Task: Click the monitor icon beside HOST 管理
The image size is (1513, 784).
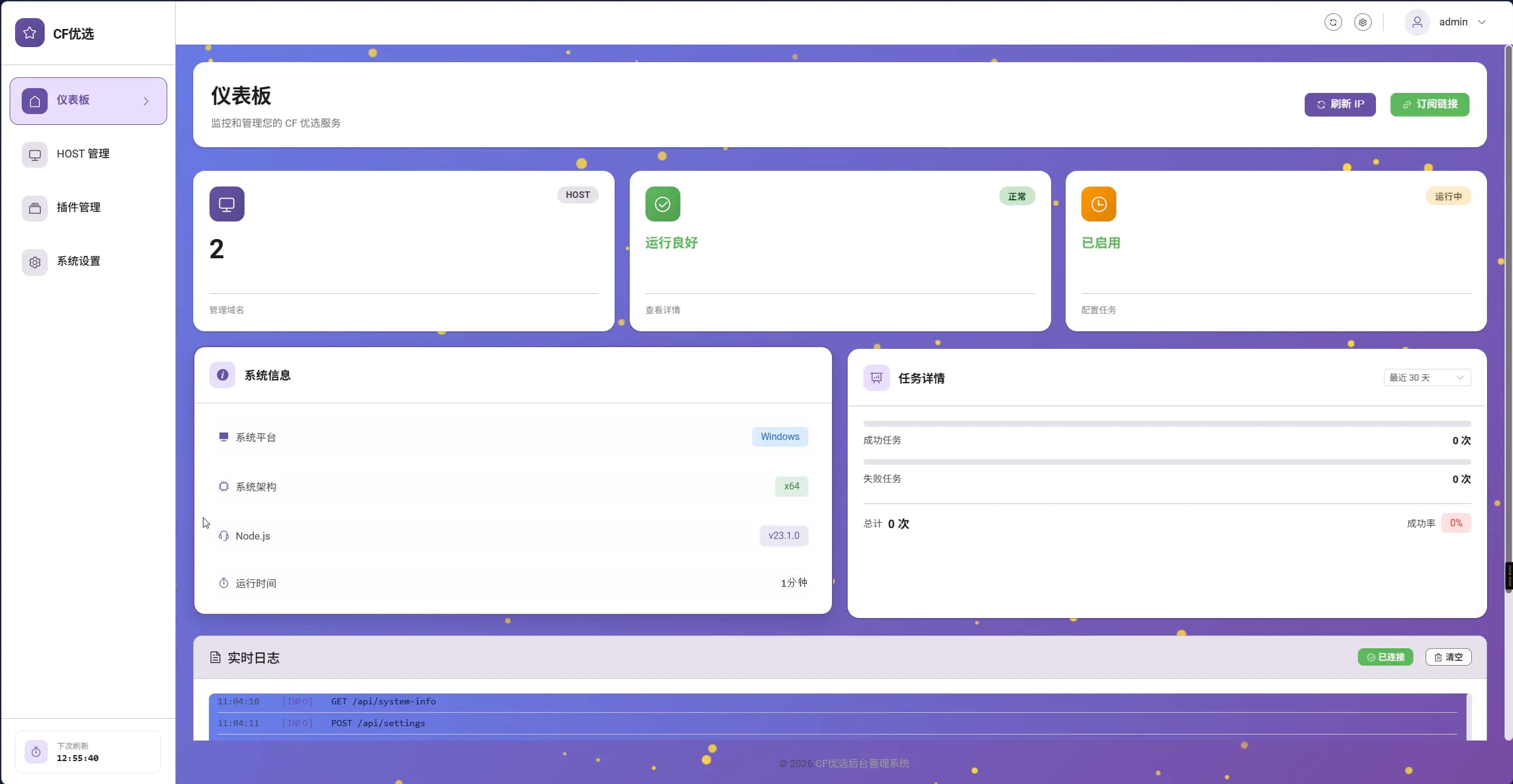Action: tap(34, 155)
